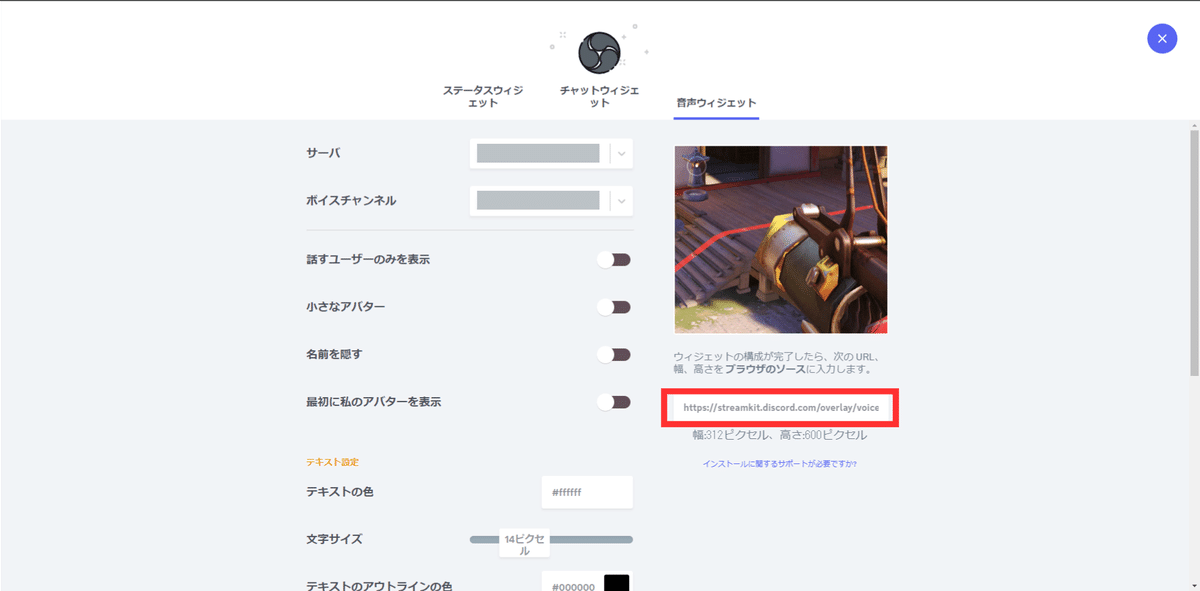Toggle 最初に私のアバターを表示

(x=614, y=402)
